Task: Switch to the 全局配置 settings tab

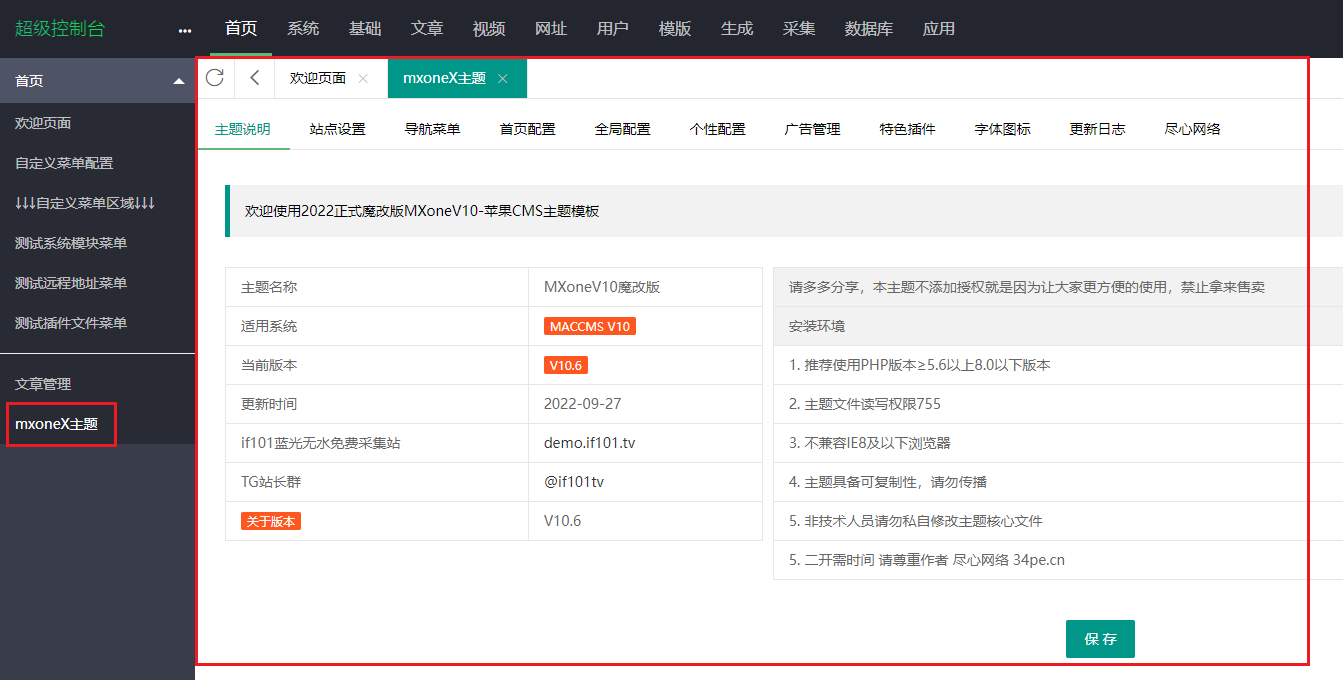Action: (623, 129)
